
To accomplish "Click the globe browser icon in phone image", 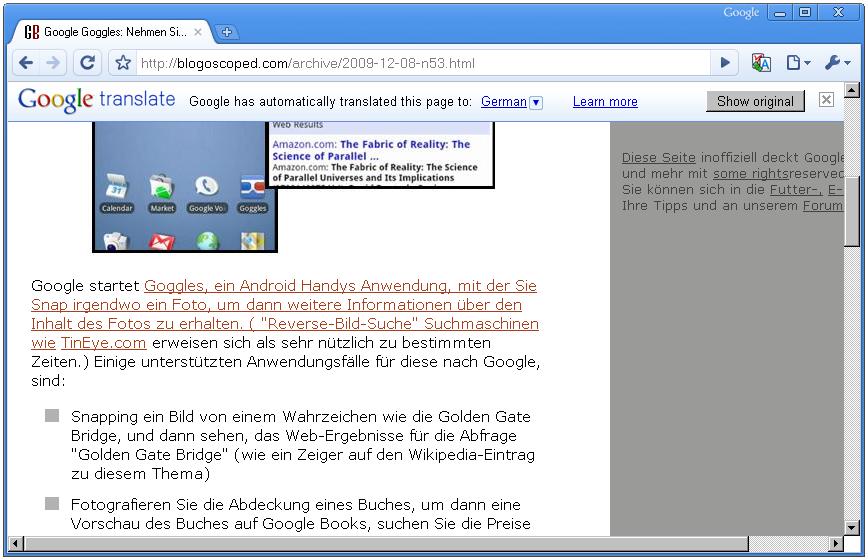I will coord(207,242).
